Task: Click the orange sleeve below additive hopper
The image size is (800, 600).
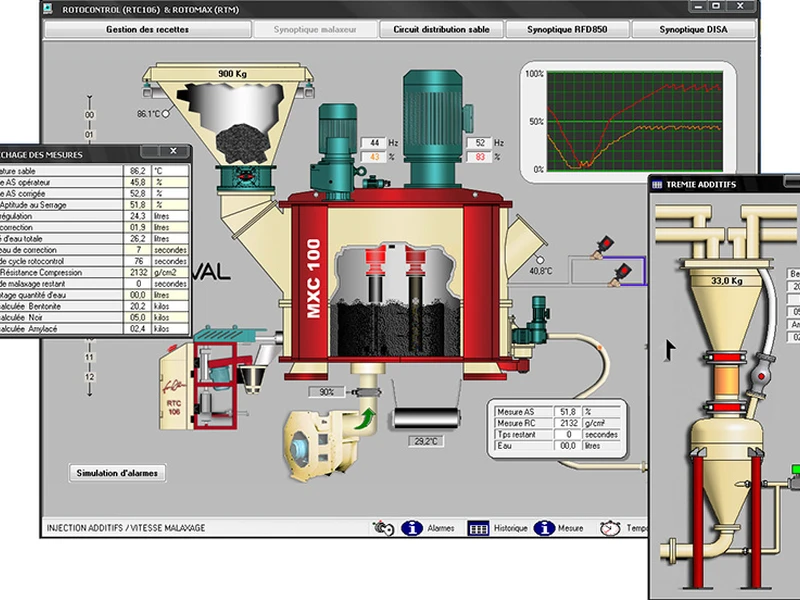Action: point(727,382)
